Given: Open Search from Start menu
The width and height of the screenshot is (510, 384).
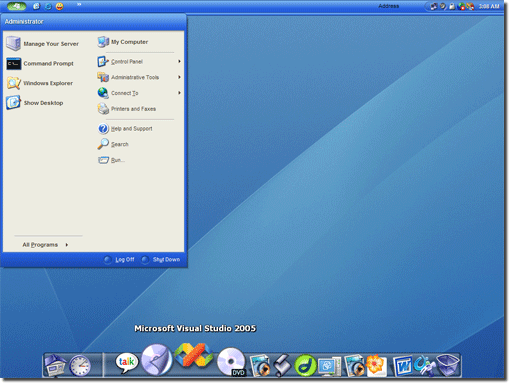Looking at the screenshot, I should [x=113, y=144].
